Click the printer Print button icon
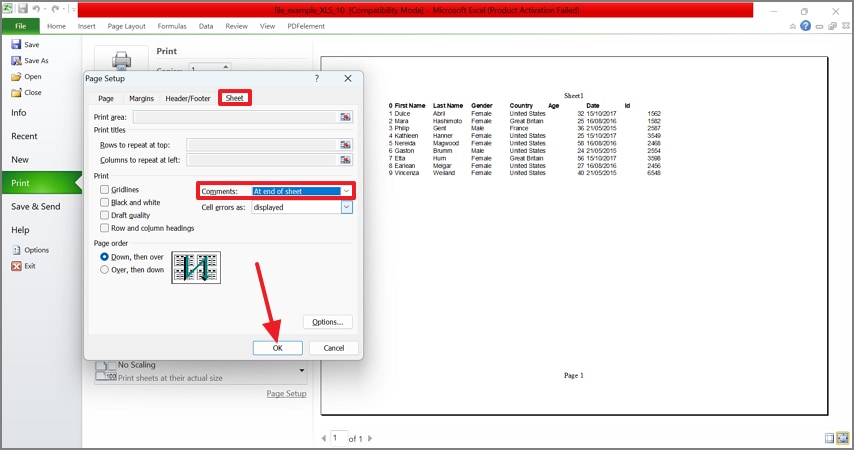Viewport: 854px width, 450px height. coord(121,60)
